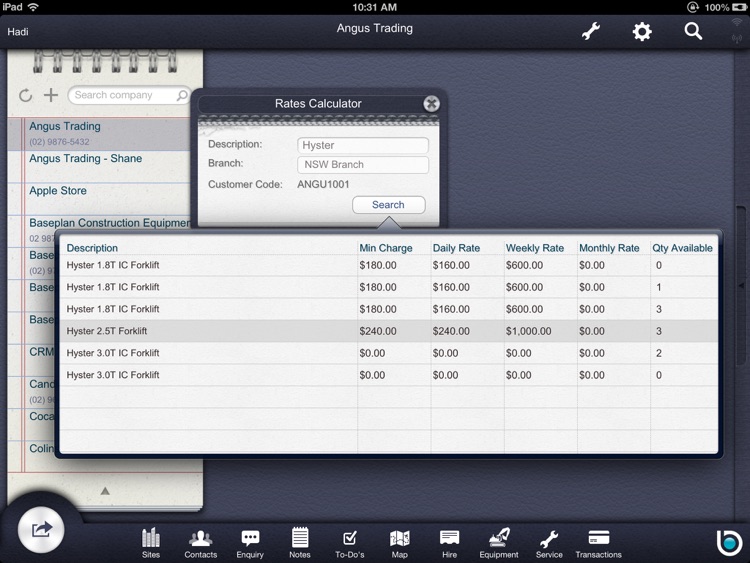This screenshot has width=750, height=563.
Task: Tap the Wi-Fi icon in status bar
Action: point(33,7)
